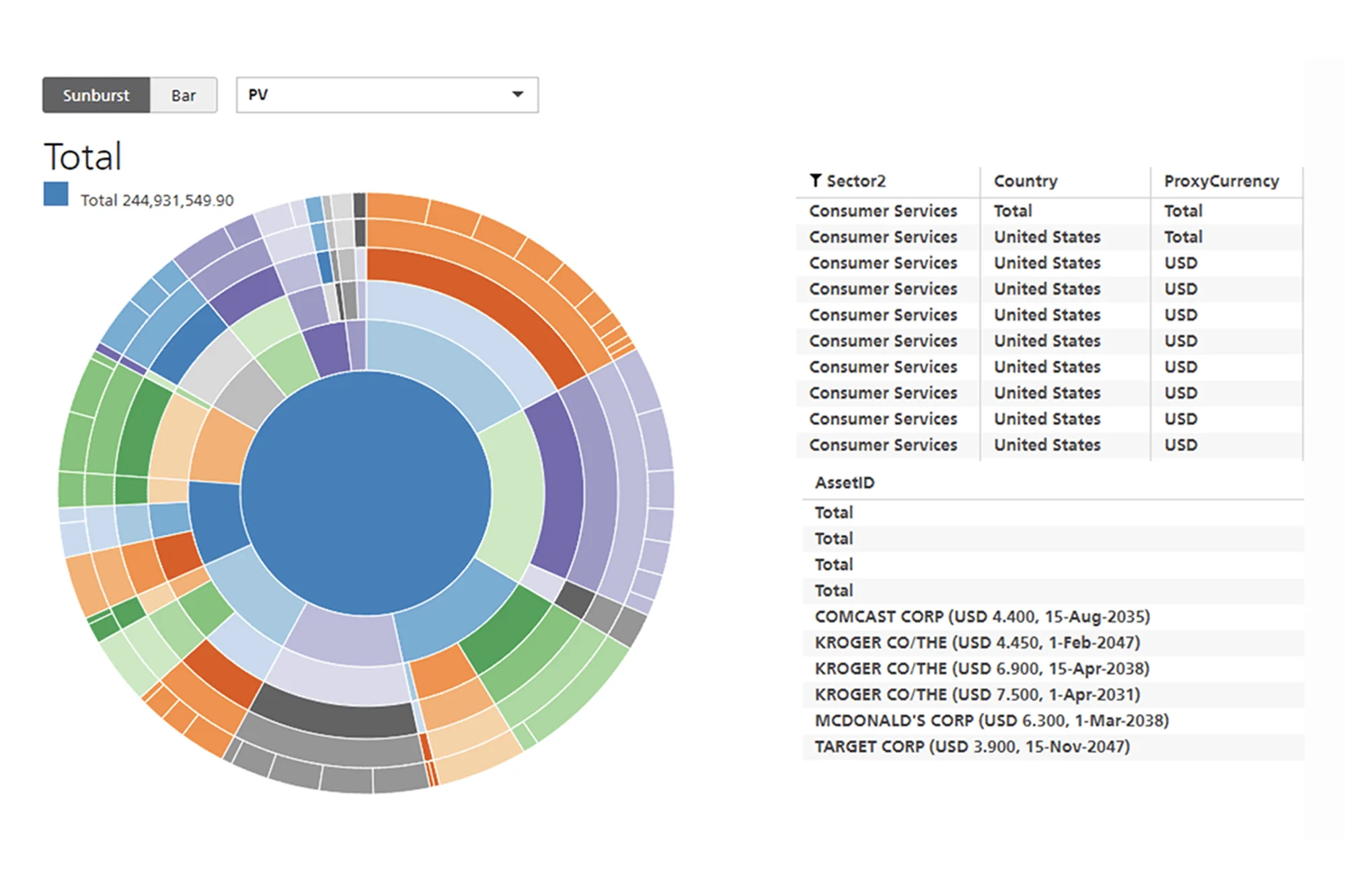Switch to the Sunburst view
Screen dimensions: 1345x896
tap(96, 95)
